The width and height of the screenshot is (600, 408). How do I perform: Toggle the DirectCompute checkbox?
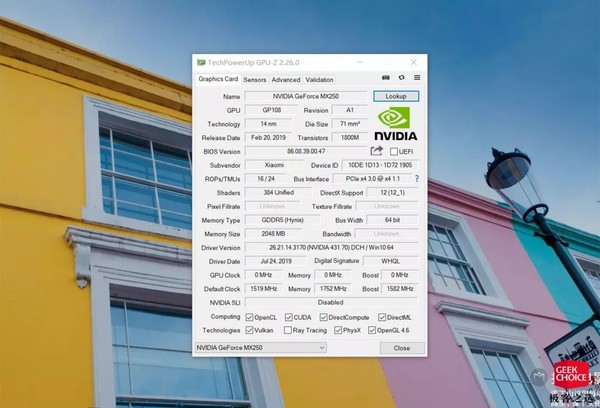coord(324,317)
